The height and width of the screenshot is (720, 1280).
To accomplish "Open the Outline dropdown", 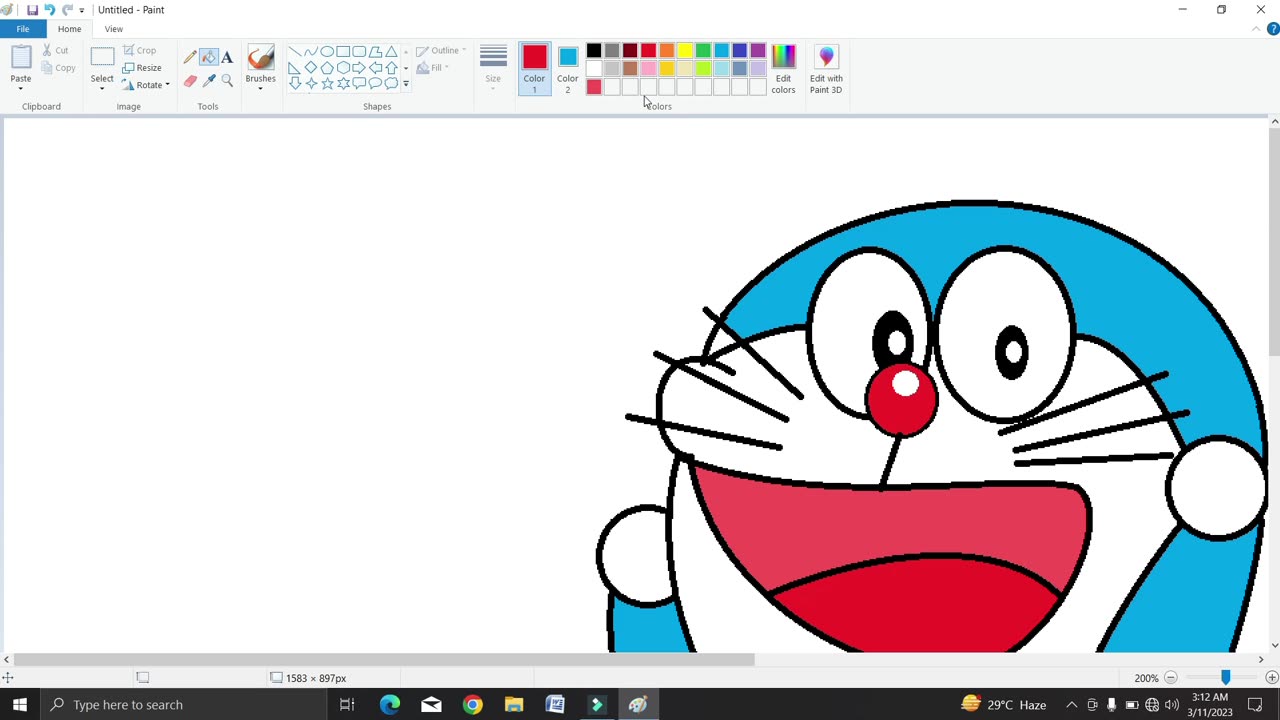I will pos(441,50).
